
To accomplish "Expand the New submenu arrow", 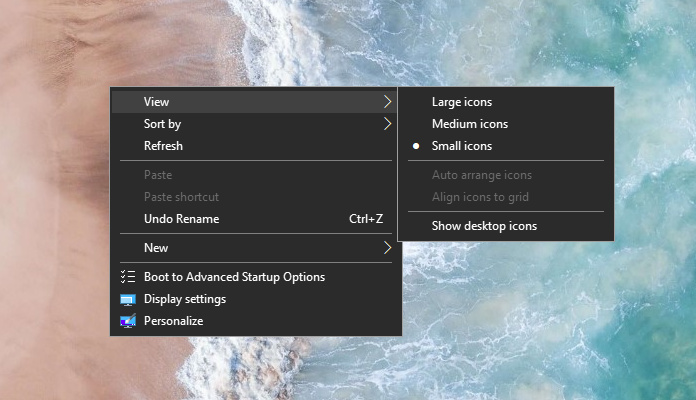I will pos(387,248).
